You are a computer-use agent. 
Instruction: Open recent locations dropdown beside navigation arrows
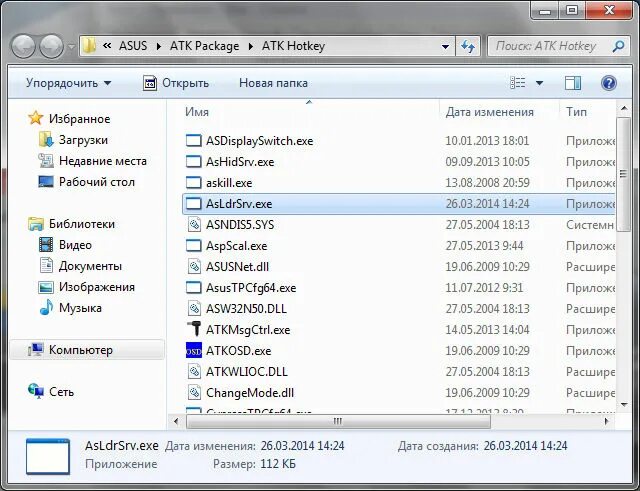point(71,47)
